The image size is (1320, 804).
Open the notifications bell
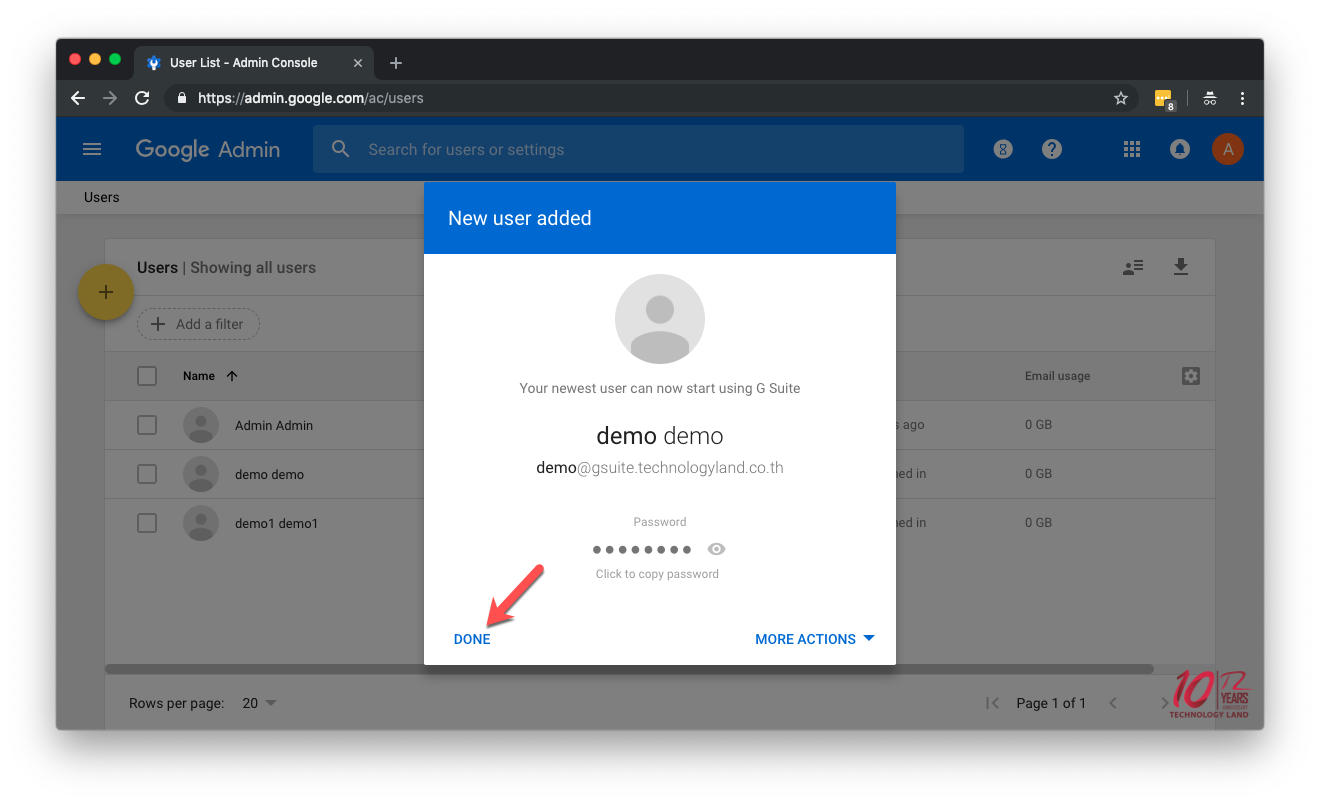(1180, 149)
